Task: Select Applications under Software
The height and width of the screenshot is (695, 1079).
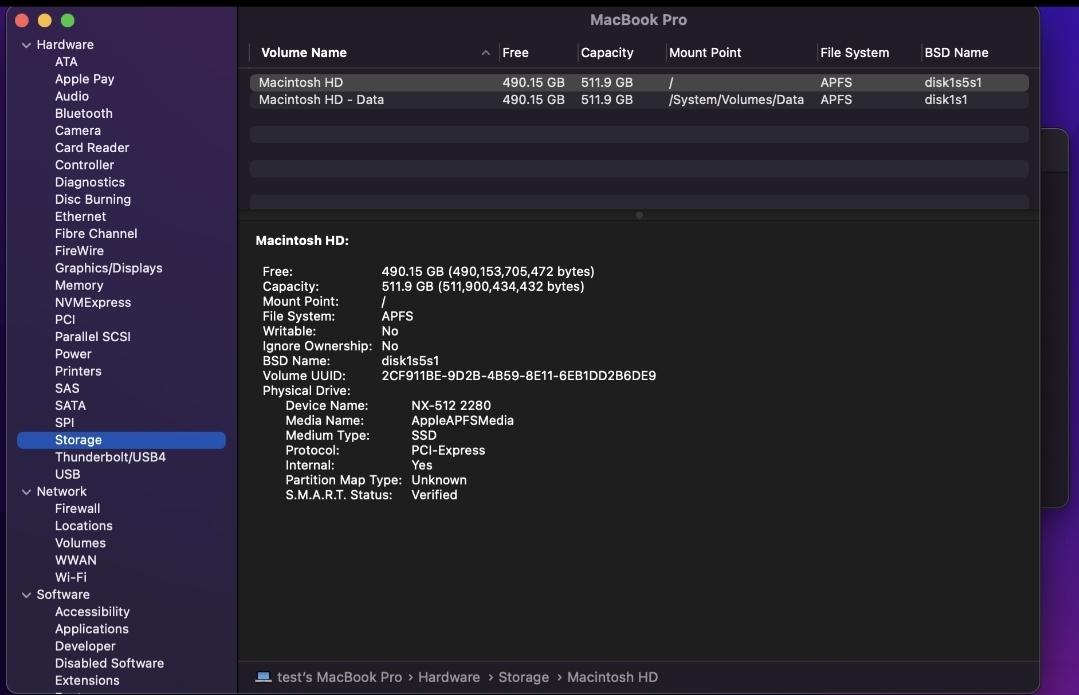Action: pyautogui.click(x=92, y=630)
